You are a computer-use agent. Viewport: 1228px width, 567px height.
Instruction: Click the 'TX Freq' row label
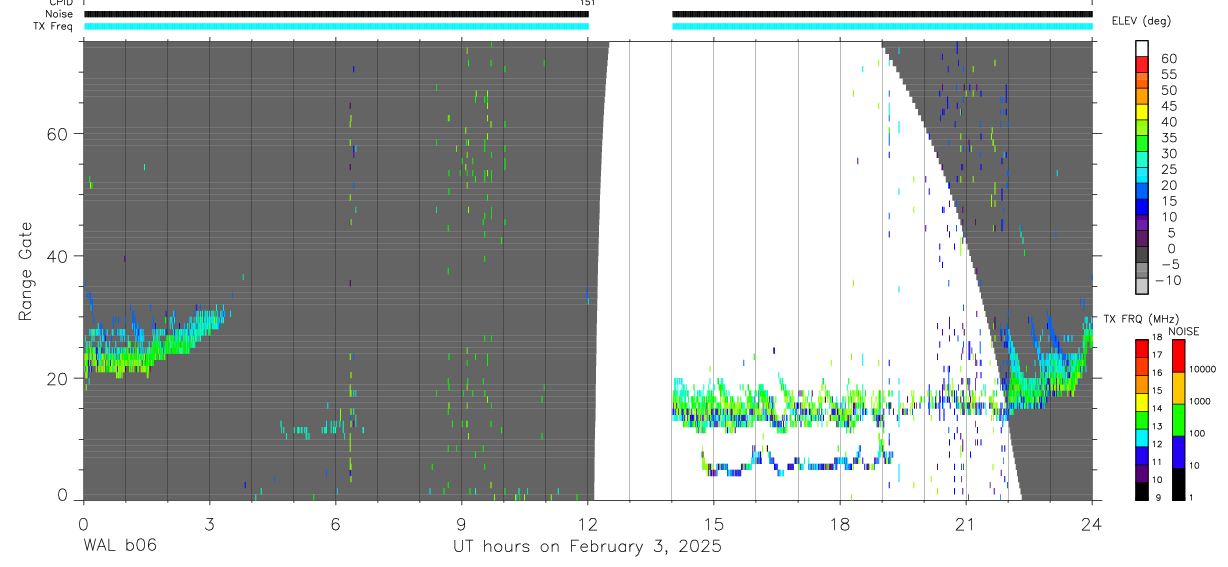coord(53,26)
